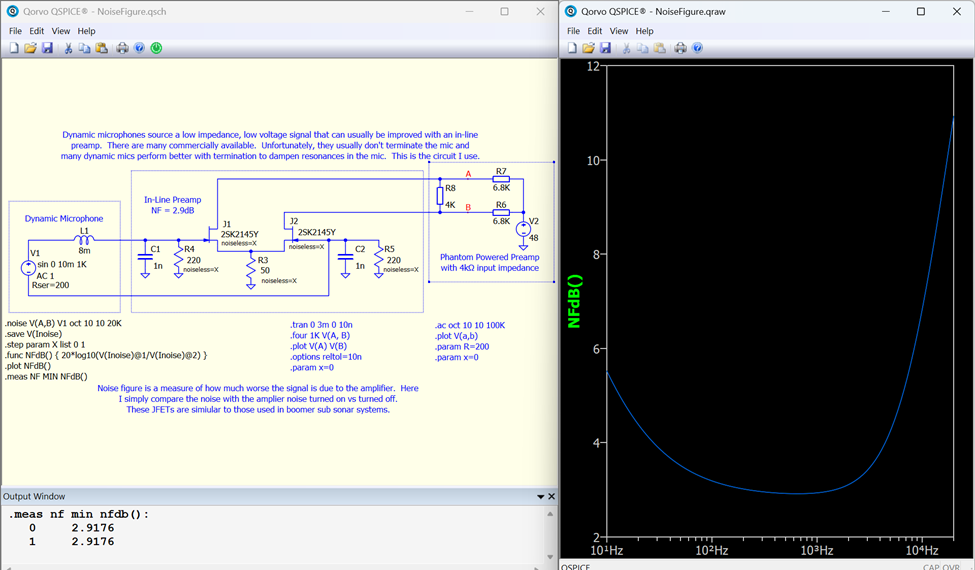Click the green Run simulation icon
The width and height of the screenshot is (975, 570).
point(157,48)
